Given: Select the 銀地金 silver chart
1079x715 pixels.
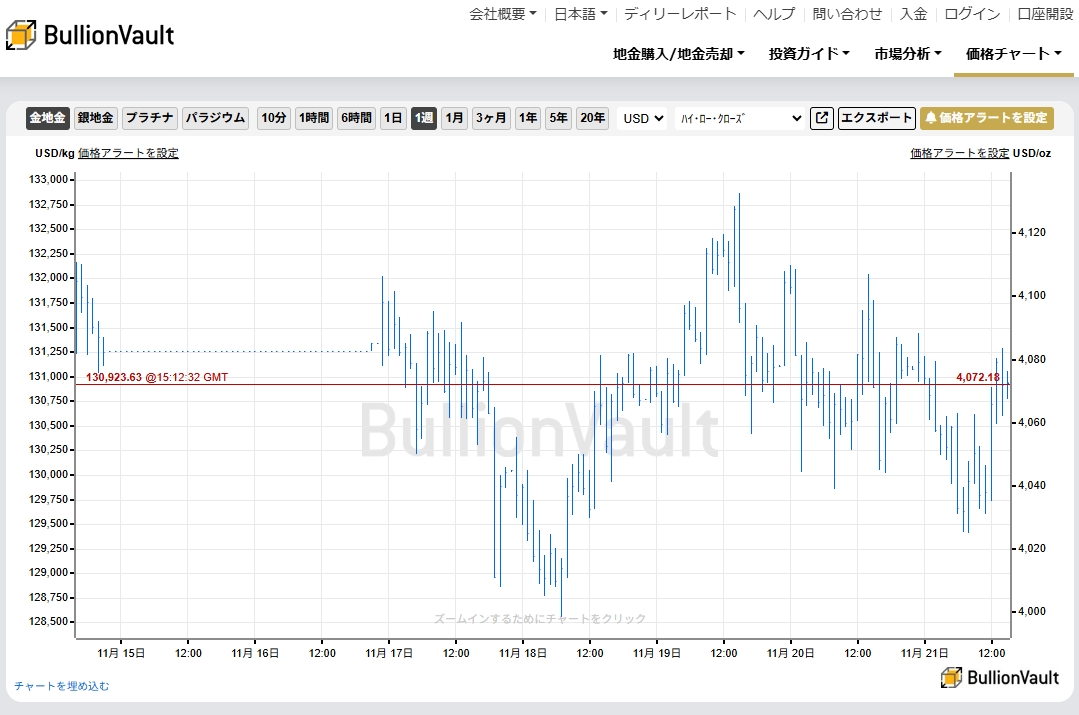Looking at the screenshot, I should click(95, 118).
